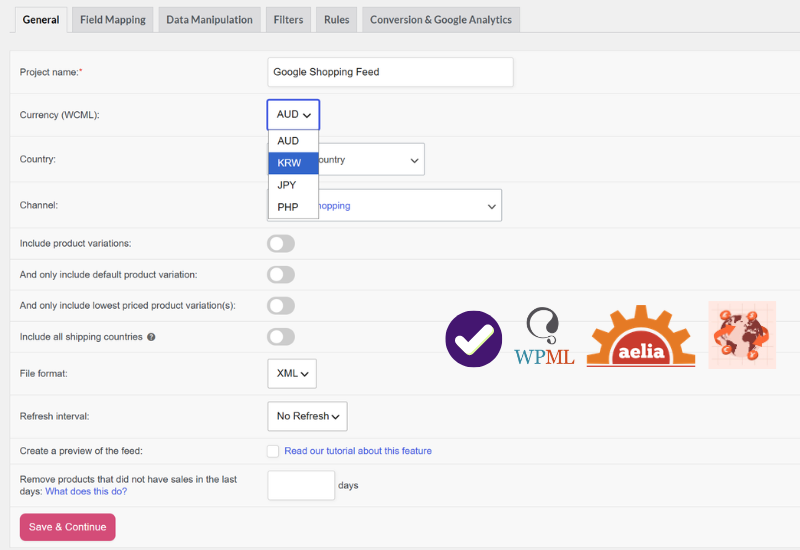Click the globe with orange arrows logo
Viewport: 800px width, 550px height.
click(x=742, y=335)
